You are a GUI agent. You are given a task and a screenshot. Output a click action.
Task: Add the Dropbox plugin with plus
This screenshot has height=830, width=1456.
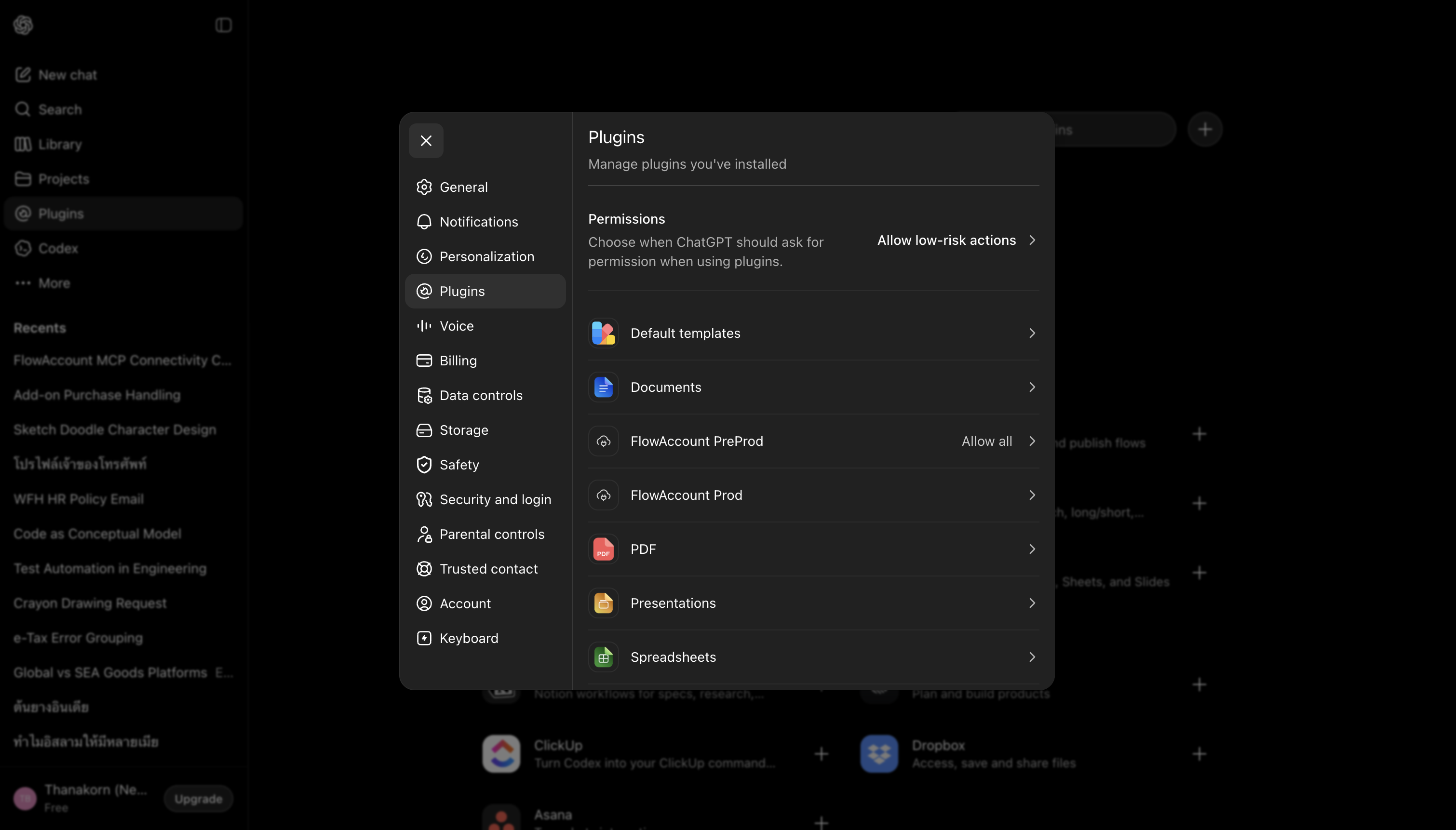pos(1200,754)
